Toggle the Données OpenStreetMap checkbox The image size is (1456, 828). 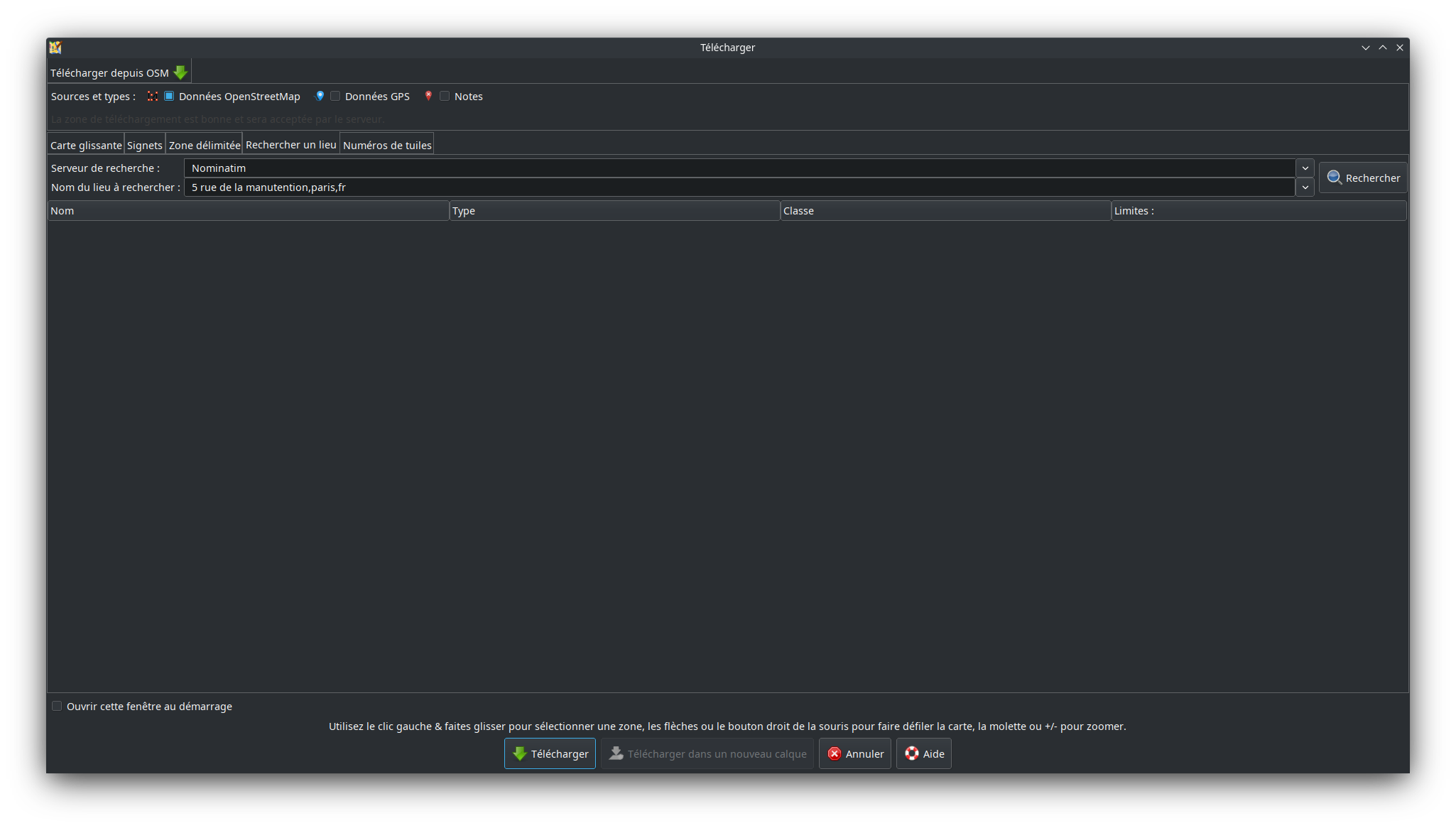coord(169,96)
